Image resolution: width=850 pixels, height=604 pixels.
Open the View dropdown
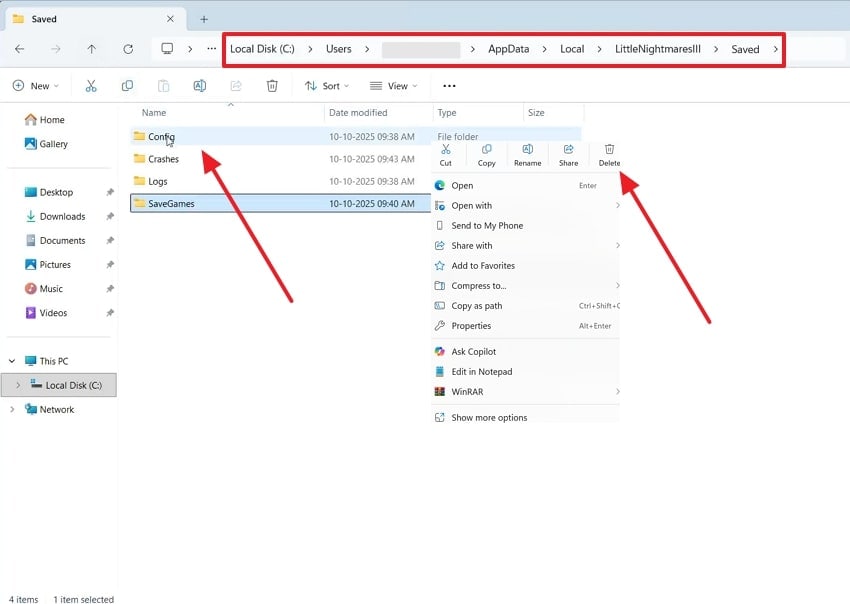tap(394, 86)
